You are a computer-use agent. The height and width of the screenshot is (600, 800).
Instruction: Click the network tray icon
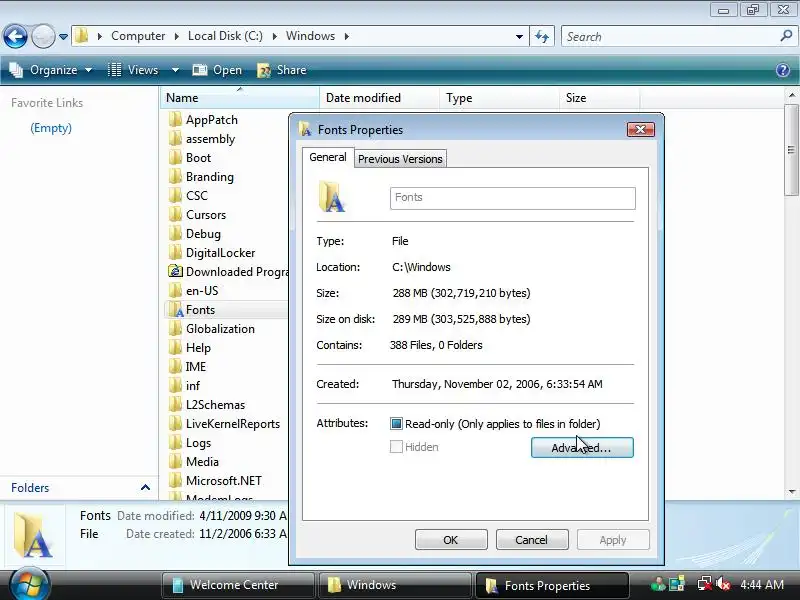click(x=704, y=584)
